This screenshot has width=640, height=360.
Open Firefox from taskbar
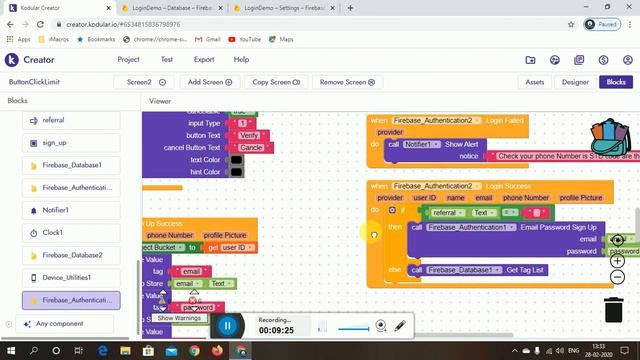point(217,351)
